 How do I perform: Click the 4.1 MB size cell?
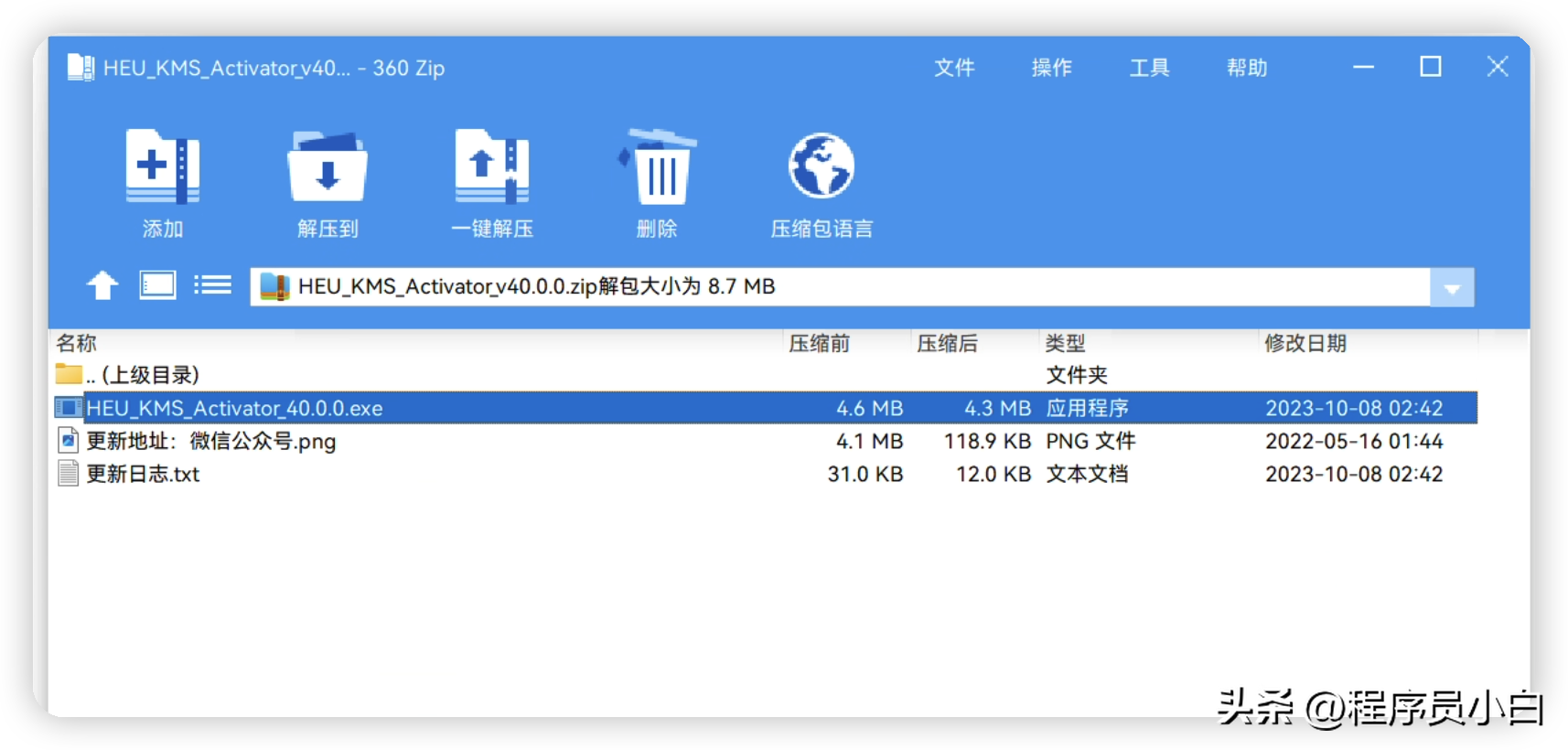point(869,441)
